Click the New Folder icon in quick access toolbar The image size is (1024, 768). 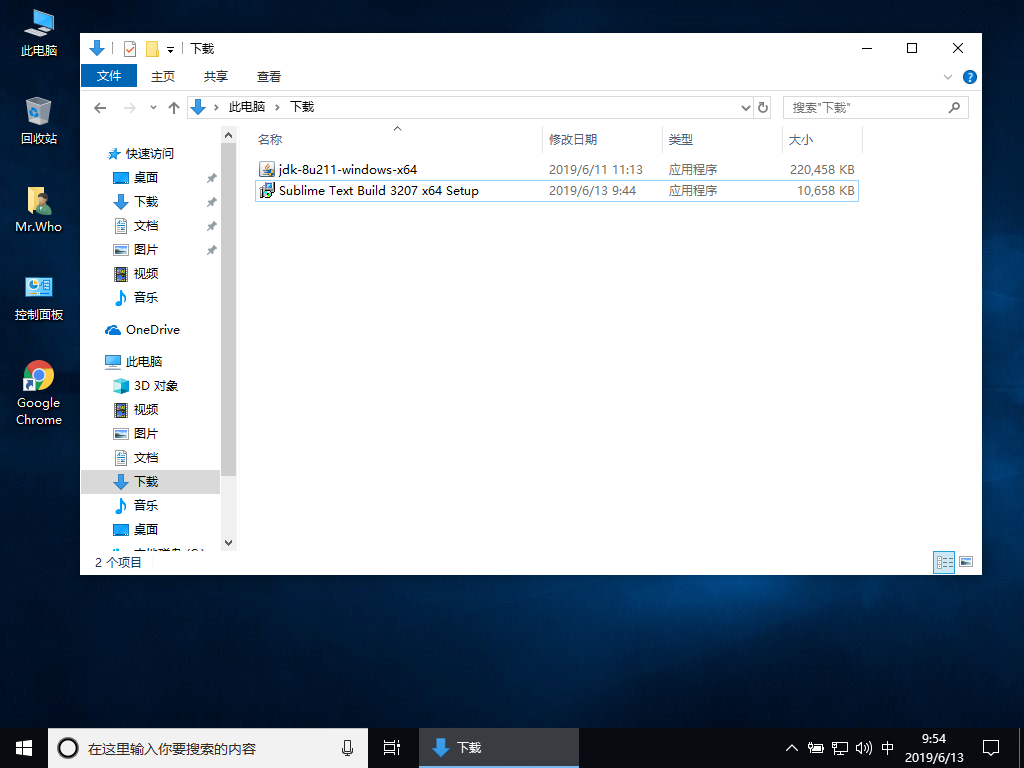pyautogui.click(x=152, y=49)
